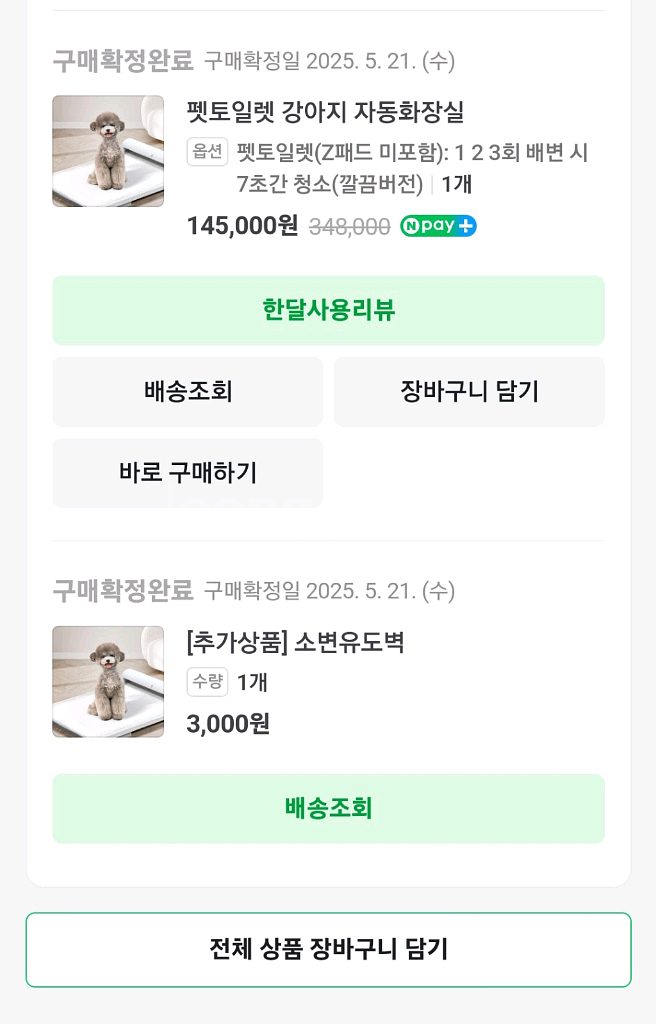Tap the 구매확정일 date above 소변유도벽 item

coord(329,591)
